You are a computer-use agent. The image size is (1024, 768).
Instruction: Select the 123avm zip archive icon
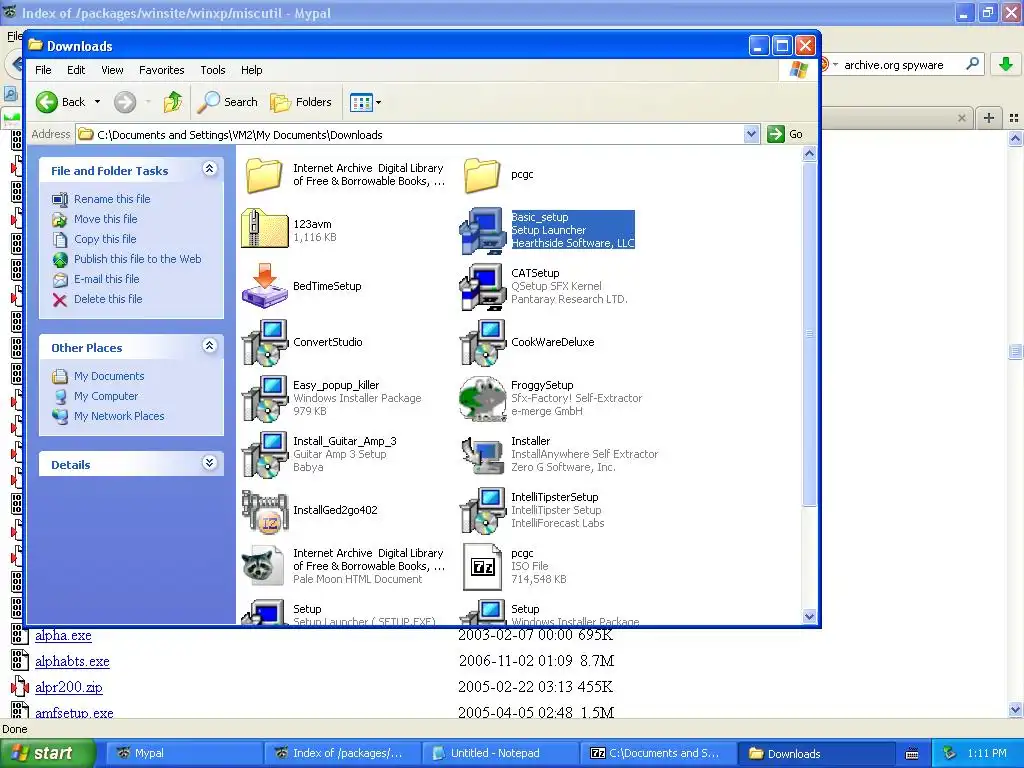[264, 229]
